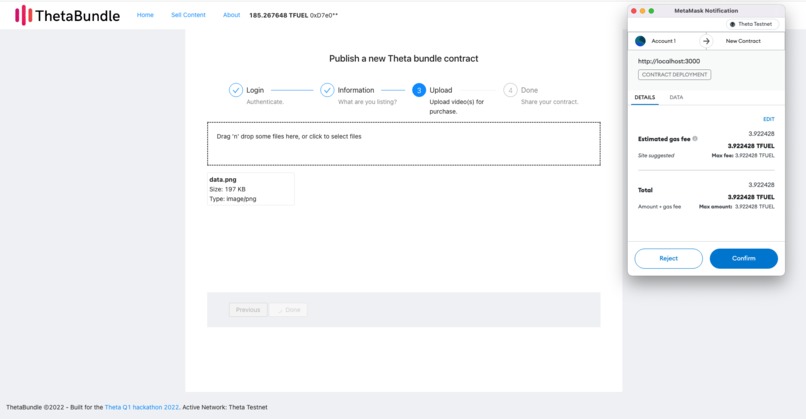The image size is (806, 419).
Task: Click the Login step label
Action: 255,90
